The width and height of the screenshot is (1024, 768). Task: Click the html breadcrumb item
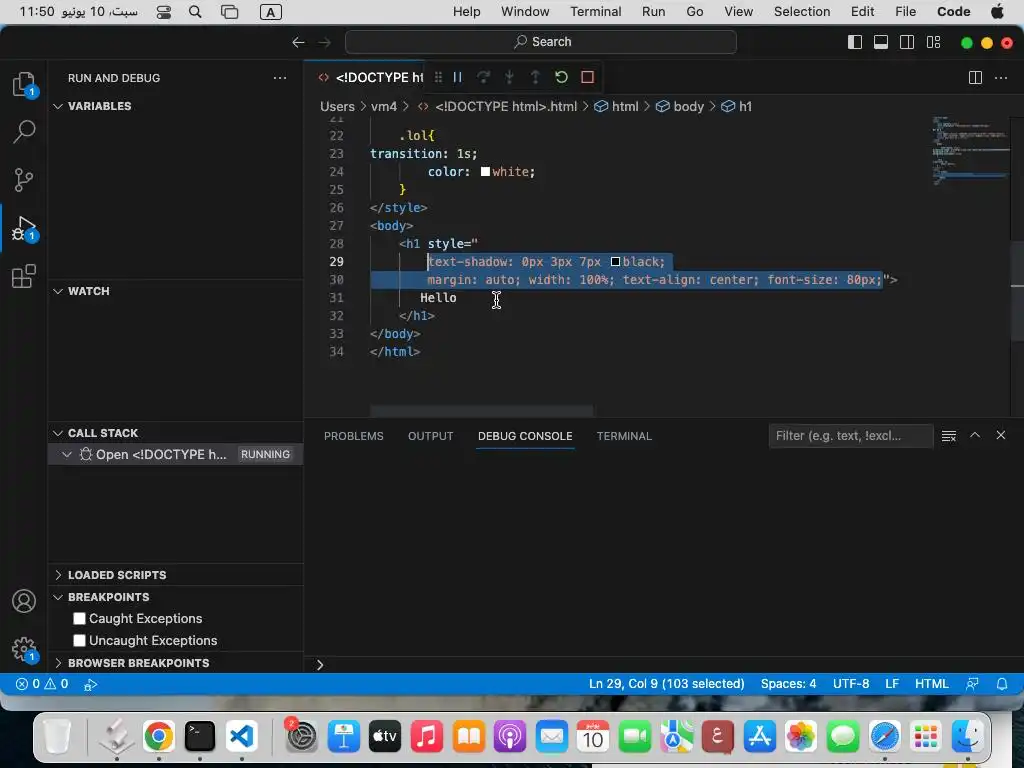(616, 106)
